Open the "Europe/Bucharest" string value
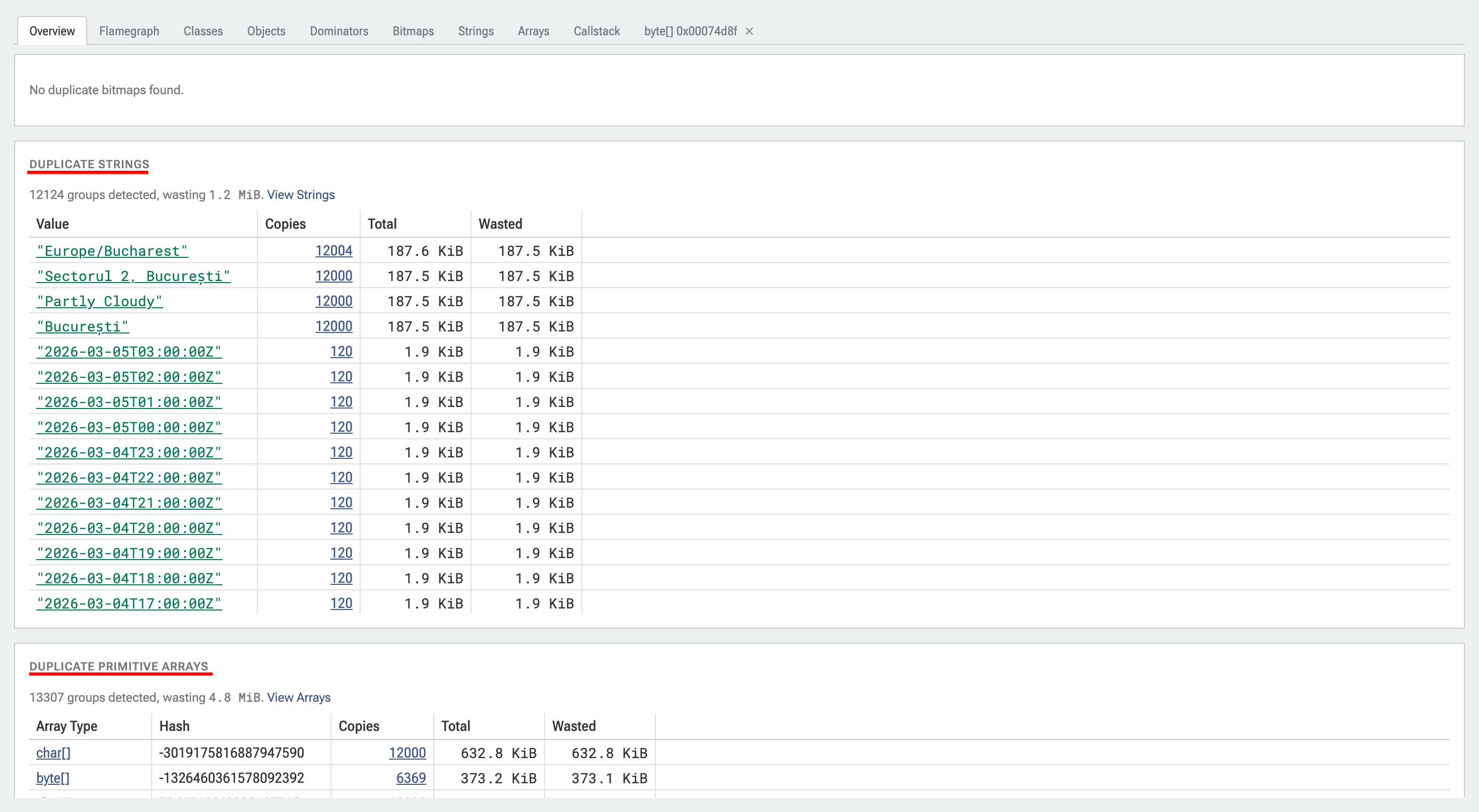The width and height of the screenshot is (1479, 812). pyautogui.click(x=112, y=251)
